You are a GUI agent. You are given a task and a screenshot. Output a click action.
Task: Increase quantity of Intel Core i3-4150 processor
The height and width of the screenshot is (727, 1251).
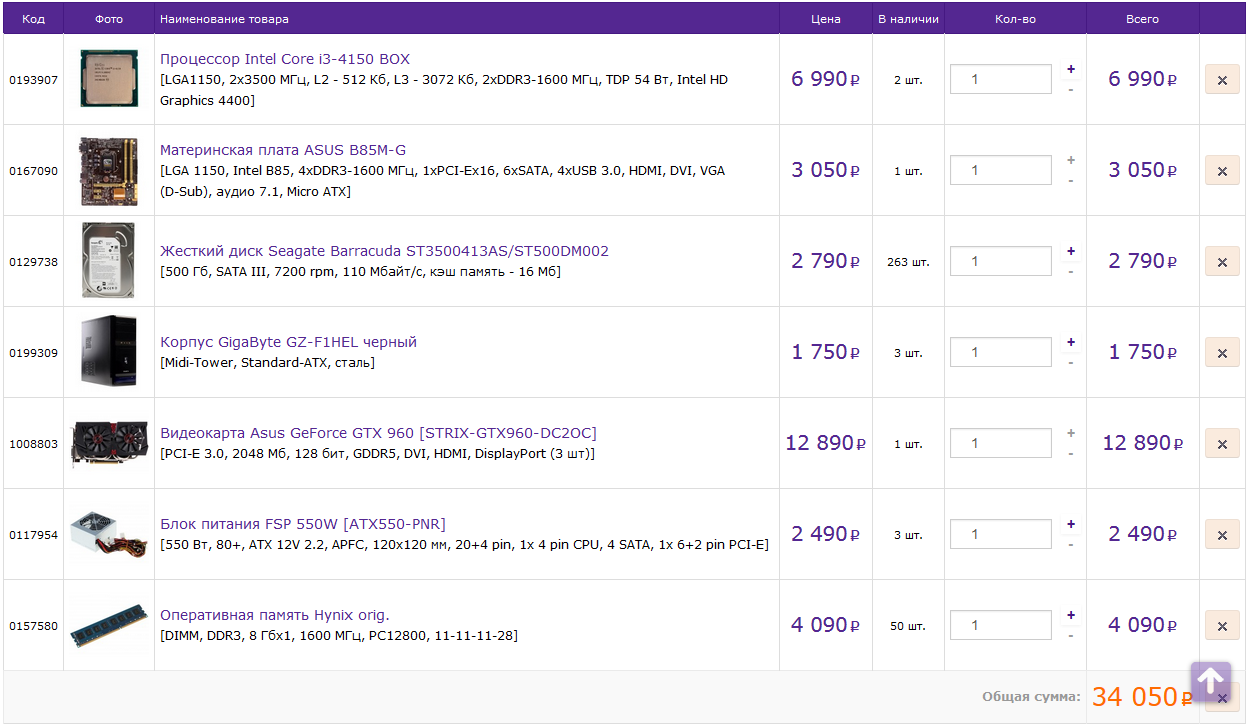tap(1071, 69)
